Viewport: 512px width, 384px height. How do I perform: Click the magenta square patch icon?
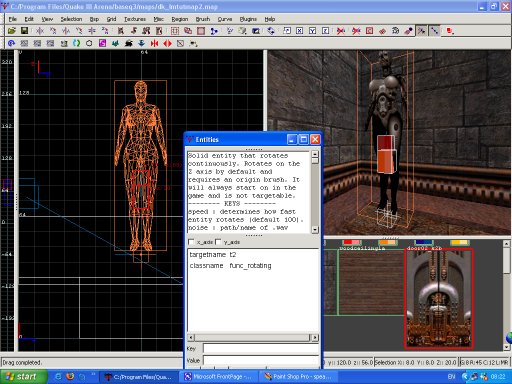coord(103,43)
